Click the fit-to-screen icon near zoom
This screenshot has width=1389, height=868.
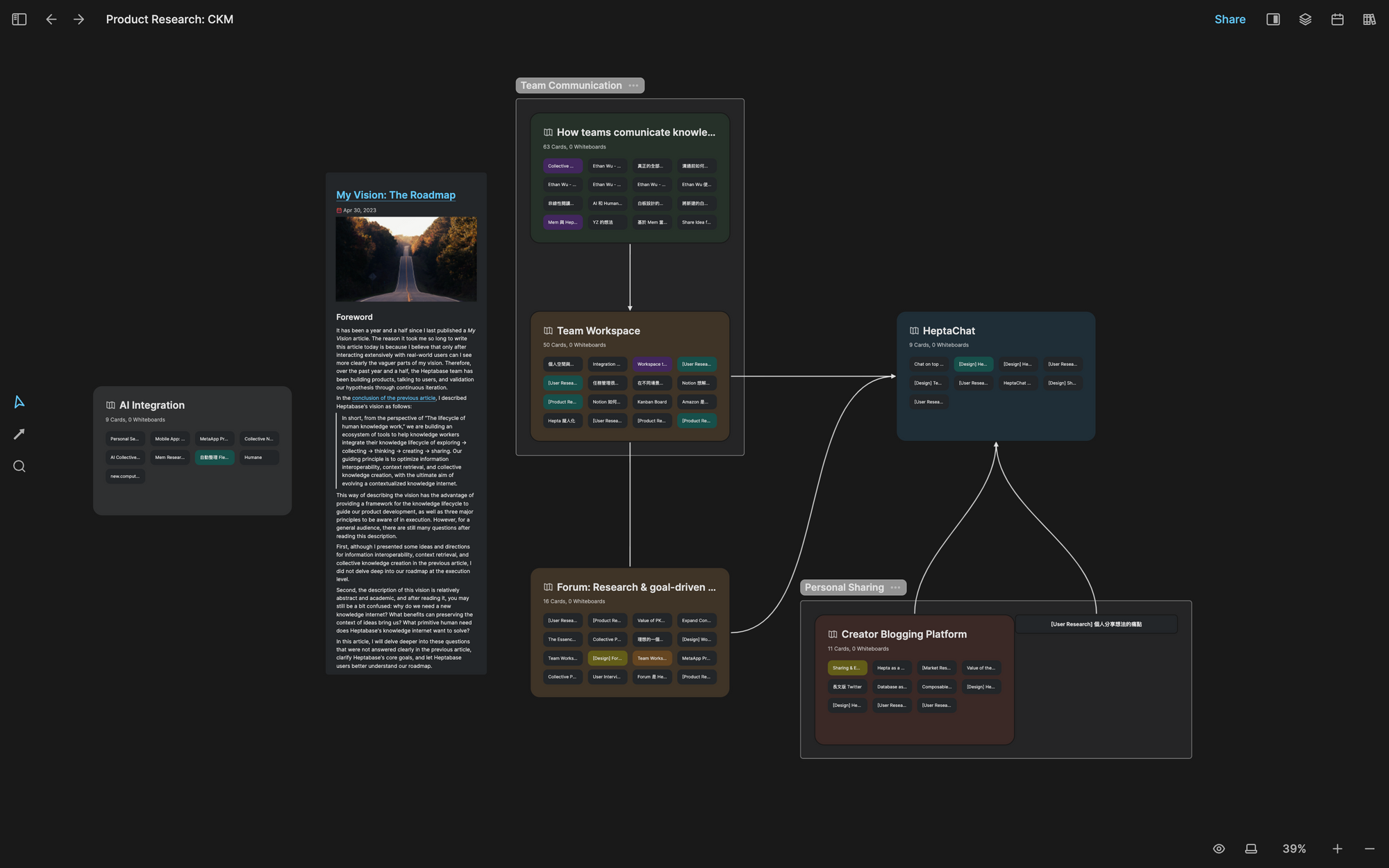1251,849
